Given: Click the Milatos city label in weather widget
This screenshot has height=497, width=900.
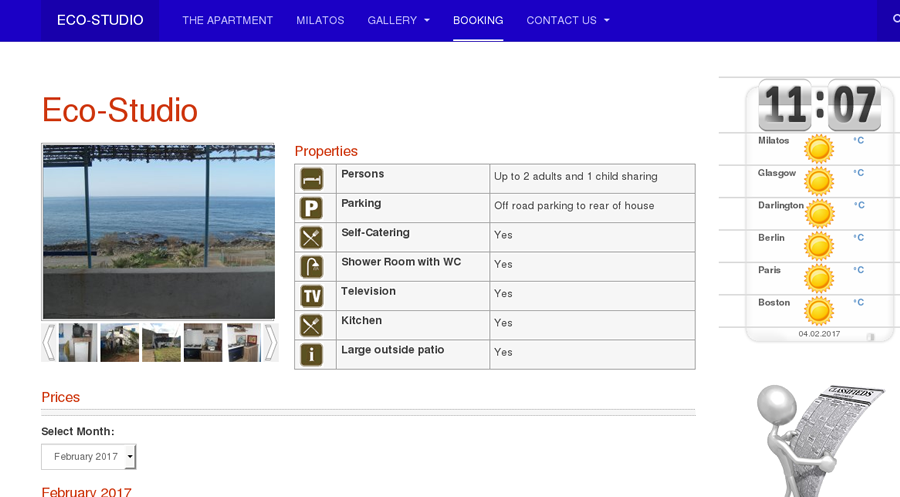Looking at the screenshot, I should pos(773,141).
